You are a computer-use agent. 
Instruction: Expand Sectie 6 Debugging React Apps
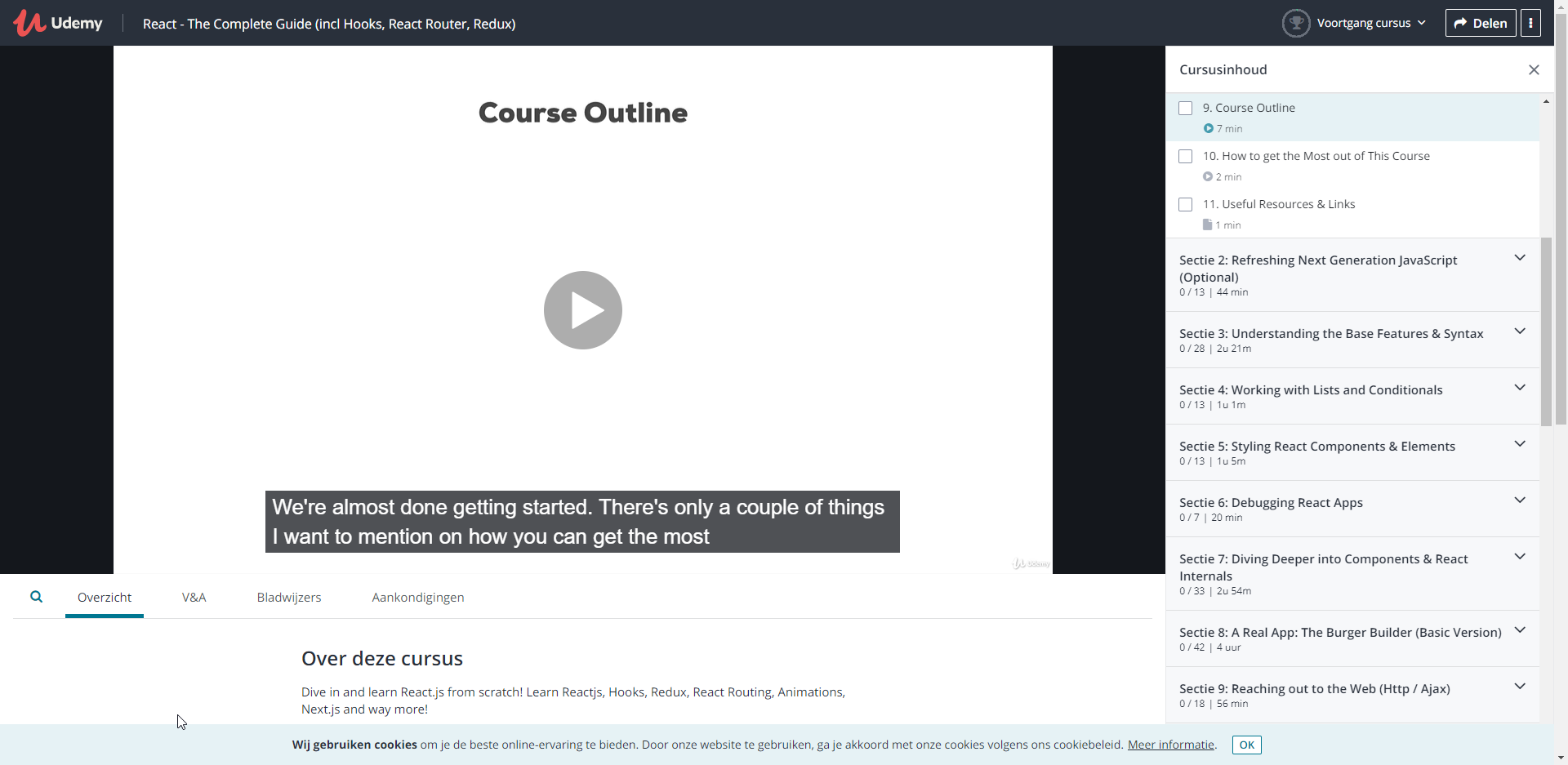click(x=1519, y=500)
